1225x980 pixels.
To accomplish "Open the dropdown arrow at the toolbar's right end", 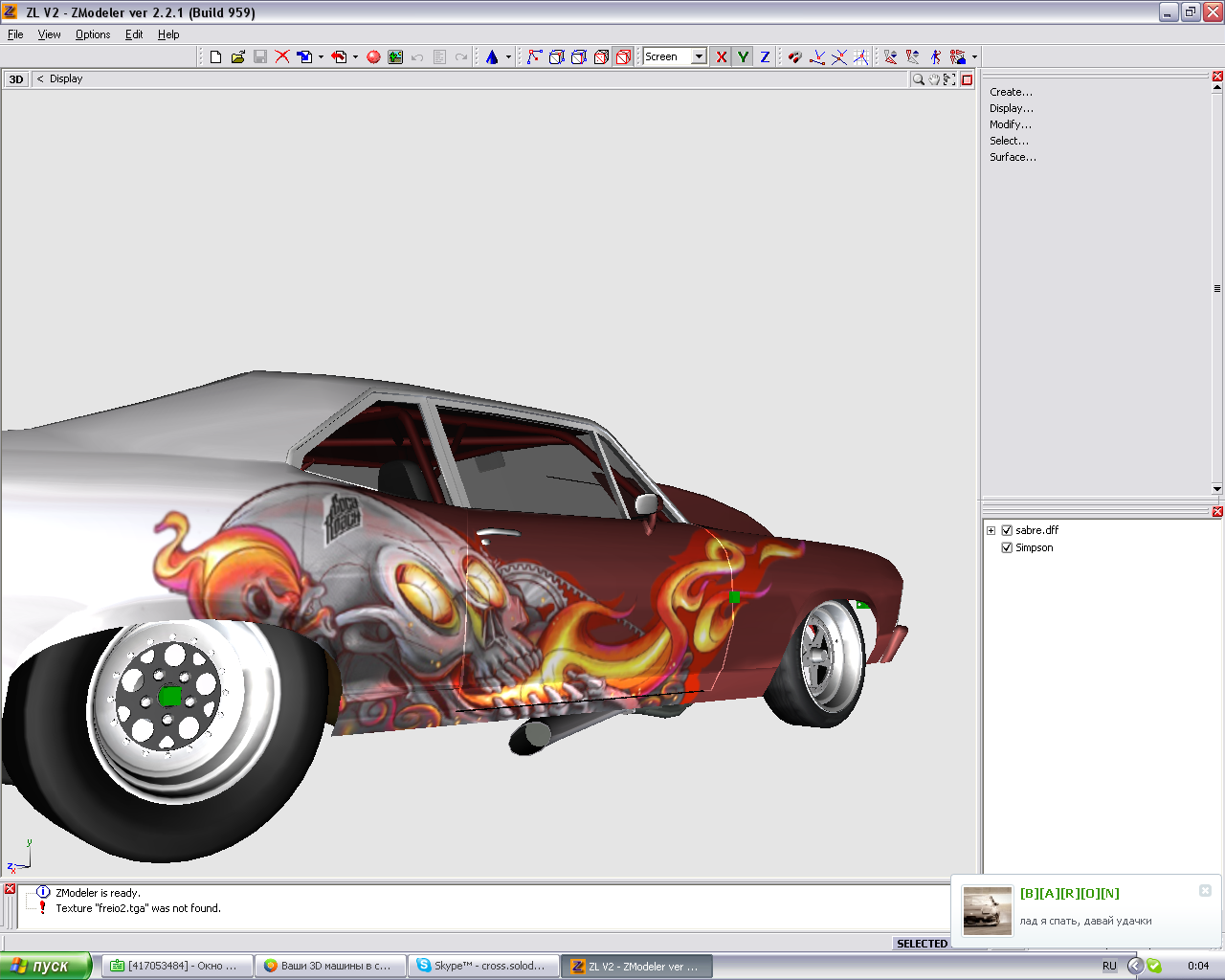I will pyautogui.click(x=974, y=56).
